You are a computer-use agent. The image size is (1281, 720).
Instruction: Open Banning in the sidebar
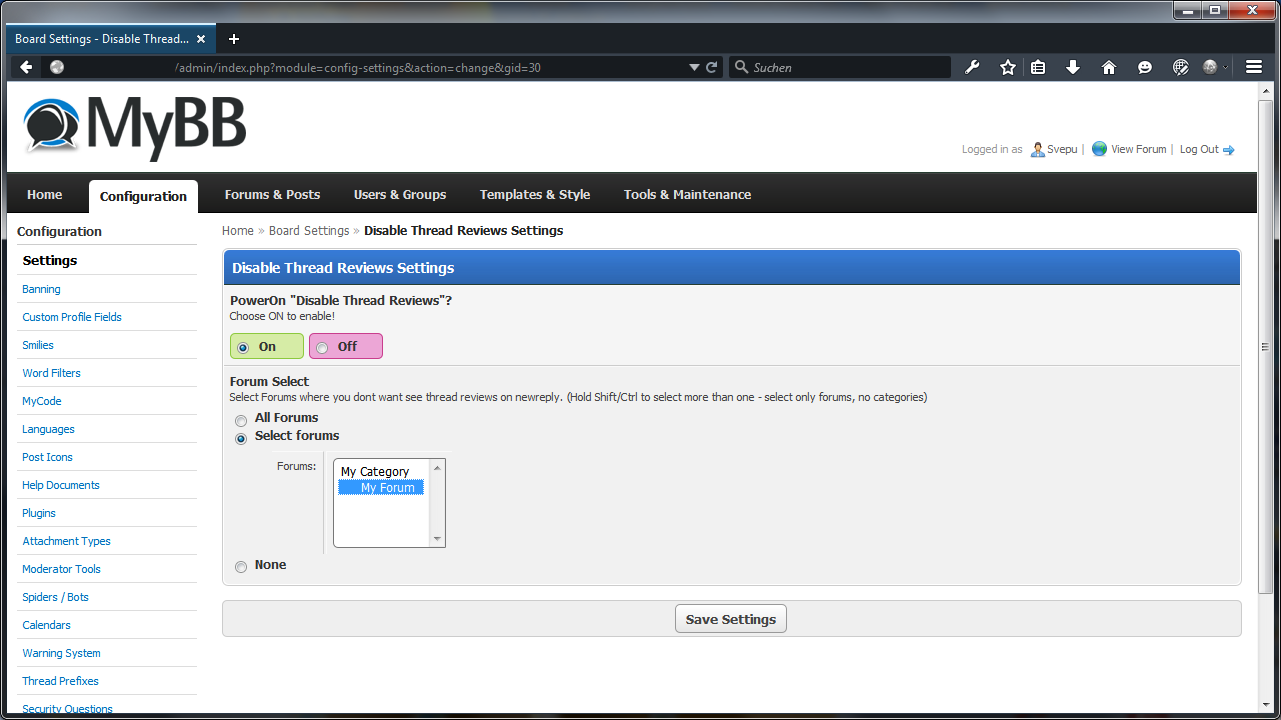pos(41,289)
